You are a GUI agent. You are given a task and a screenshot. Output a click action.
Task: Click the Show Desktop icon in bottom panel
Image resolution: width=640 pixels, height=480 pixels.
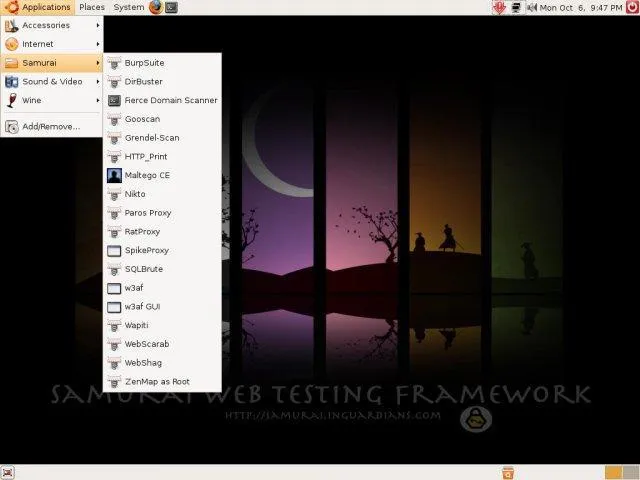pos(8,472)
